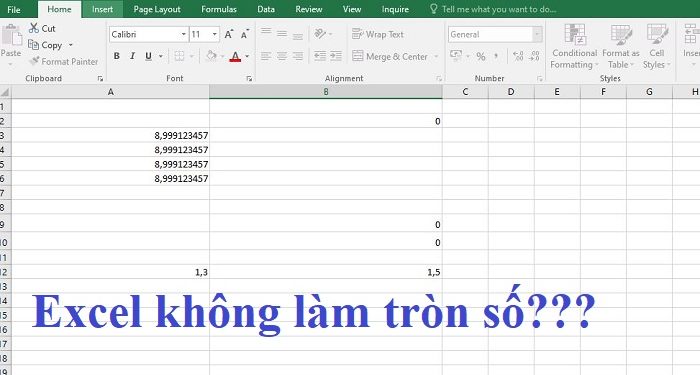Open the Font dialog launcher

249,79
